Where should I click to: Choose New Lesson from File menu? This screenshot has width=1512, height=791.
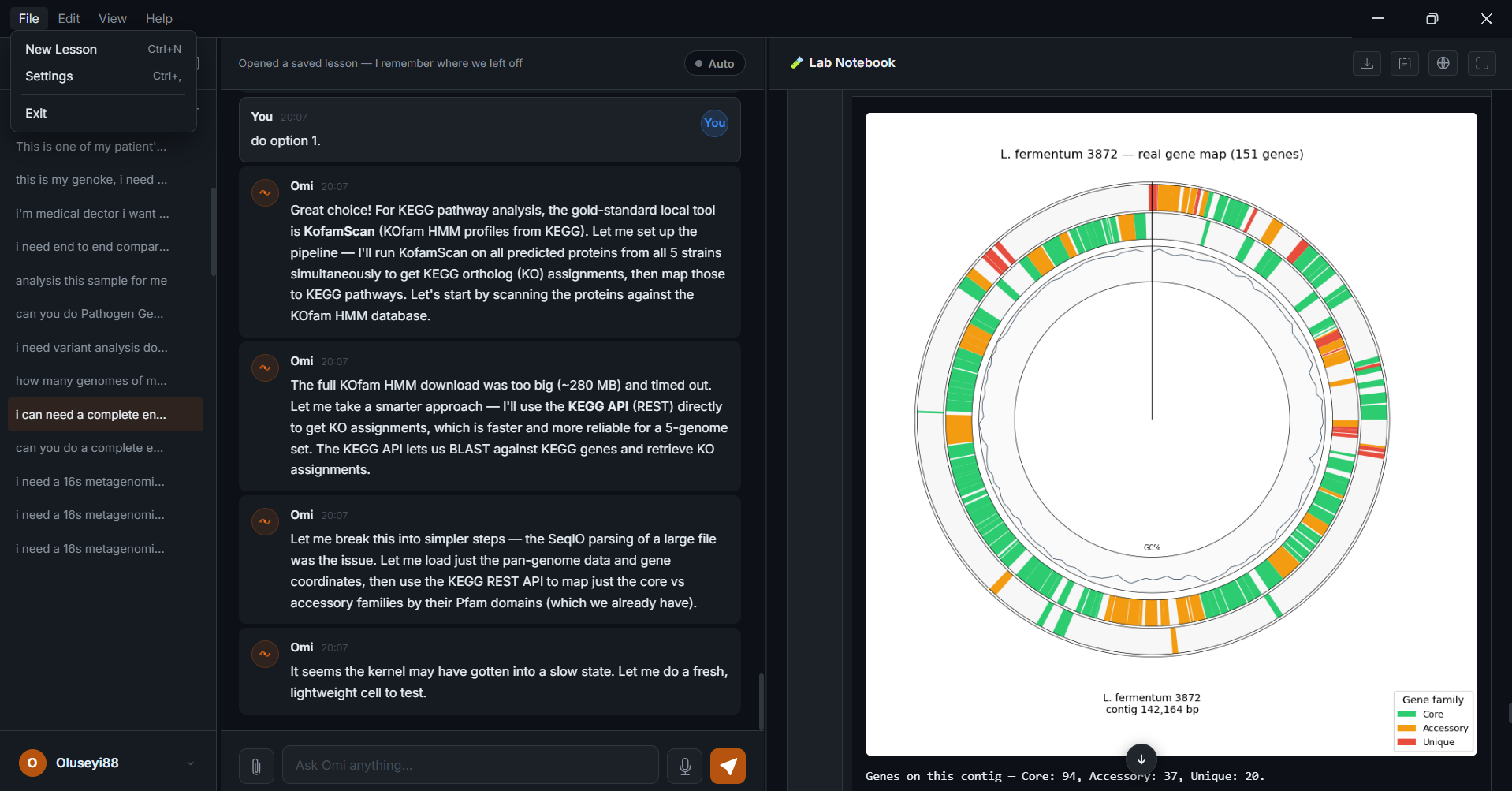pos(103,49)
